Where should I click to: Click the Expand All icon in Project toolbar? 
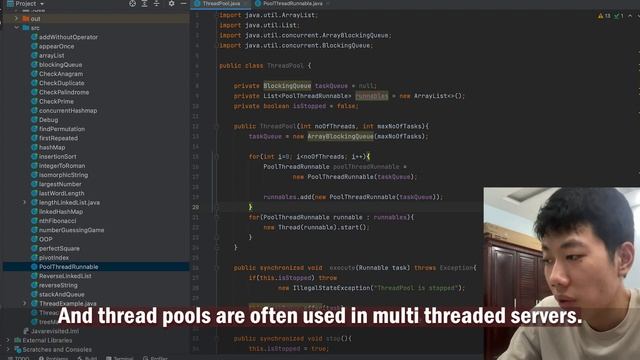144,3
